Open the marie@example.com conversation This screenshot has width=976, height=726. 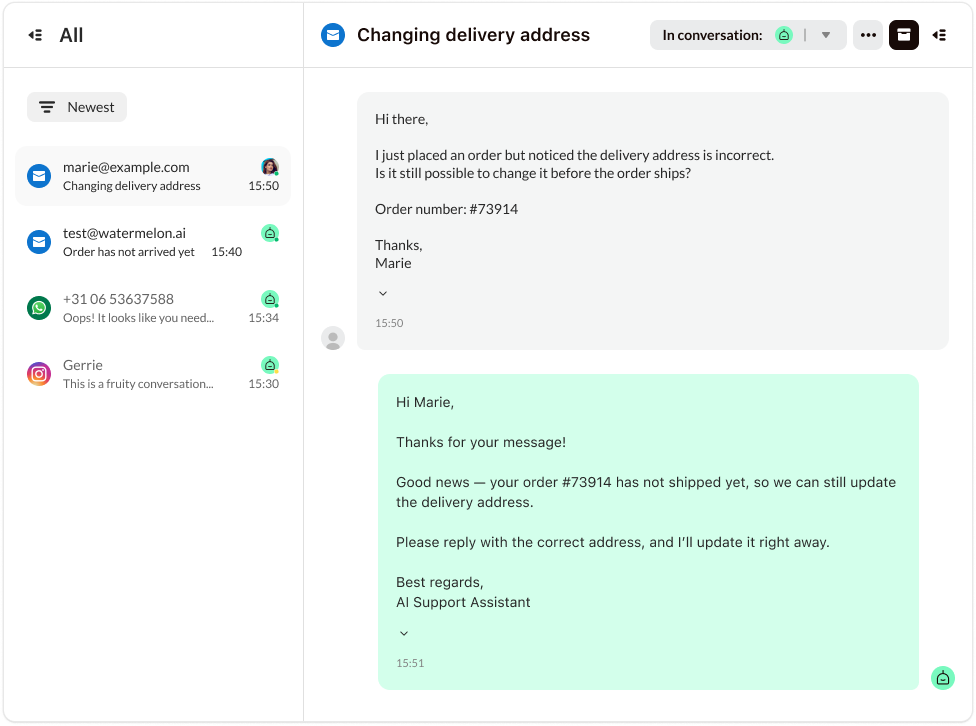[x=152, y=176]
